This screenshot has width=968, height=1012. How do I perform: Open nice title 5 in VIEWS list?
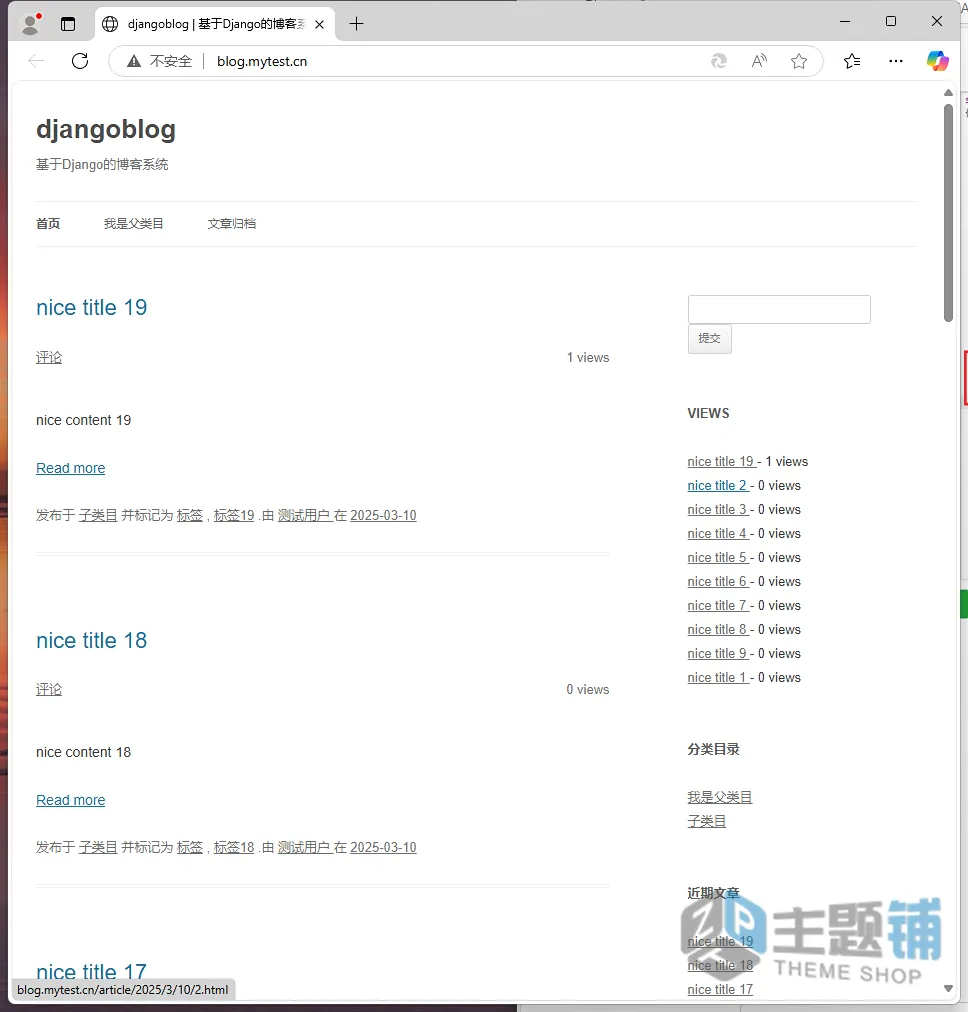[x=717, y=557]
